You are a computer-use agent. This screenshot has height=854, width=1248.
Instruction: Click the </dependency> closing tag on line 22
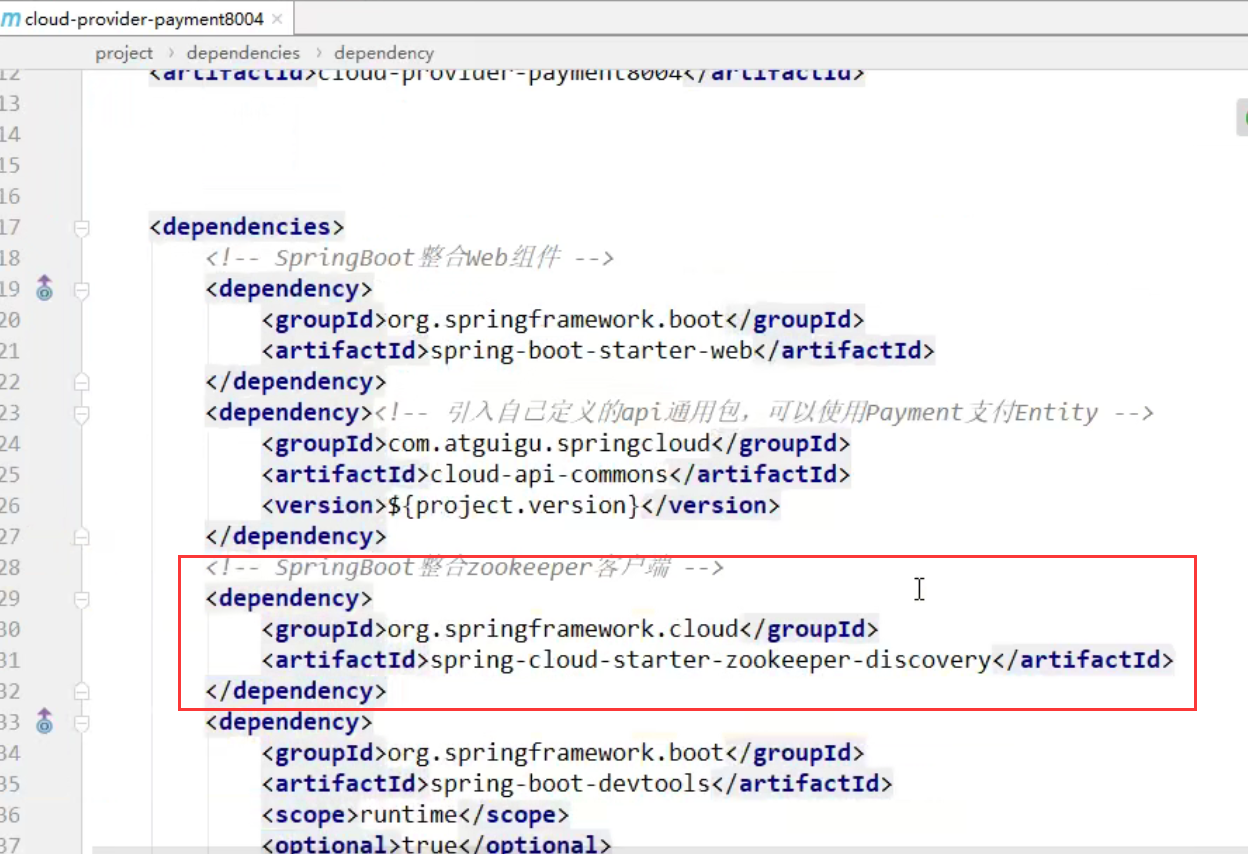(x=296, y=382)
